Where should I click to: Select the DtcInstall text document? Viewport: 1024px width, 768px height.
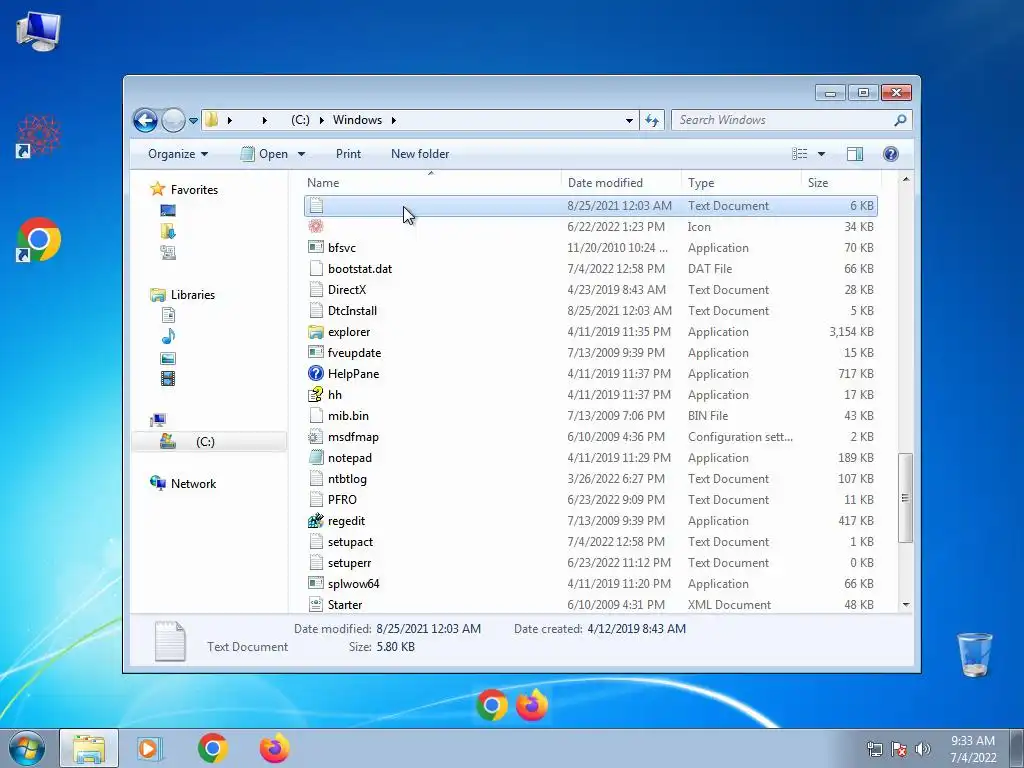(x=591, y=311)
